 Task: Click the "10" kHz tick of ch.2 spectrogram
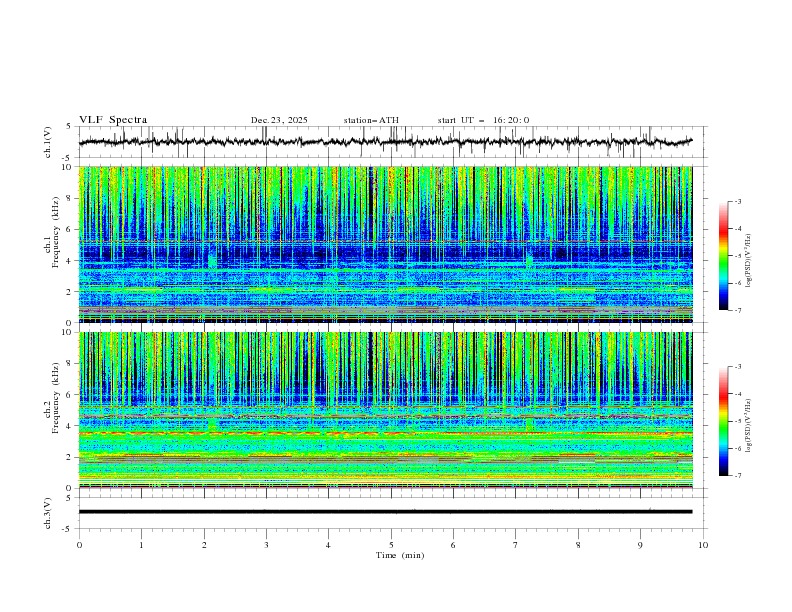tap(69, 332)
